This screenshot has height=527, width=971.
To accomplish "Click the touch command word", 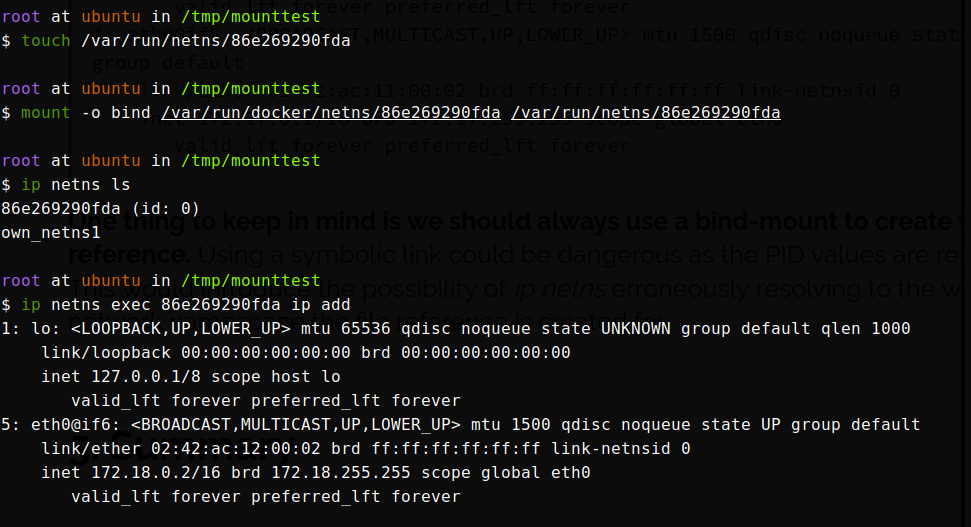I will tap(46, 41).
